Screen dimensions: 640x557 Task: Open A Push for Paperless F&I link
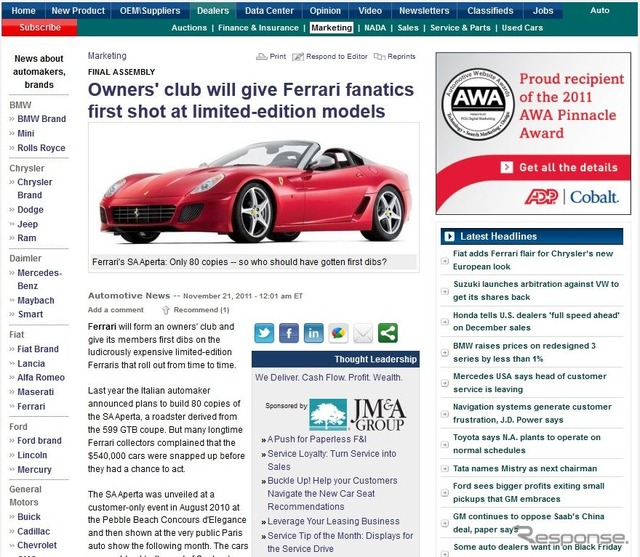317,439
